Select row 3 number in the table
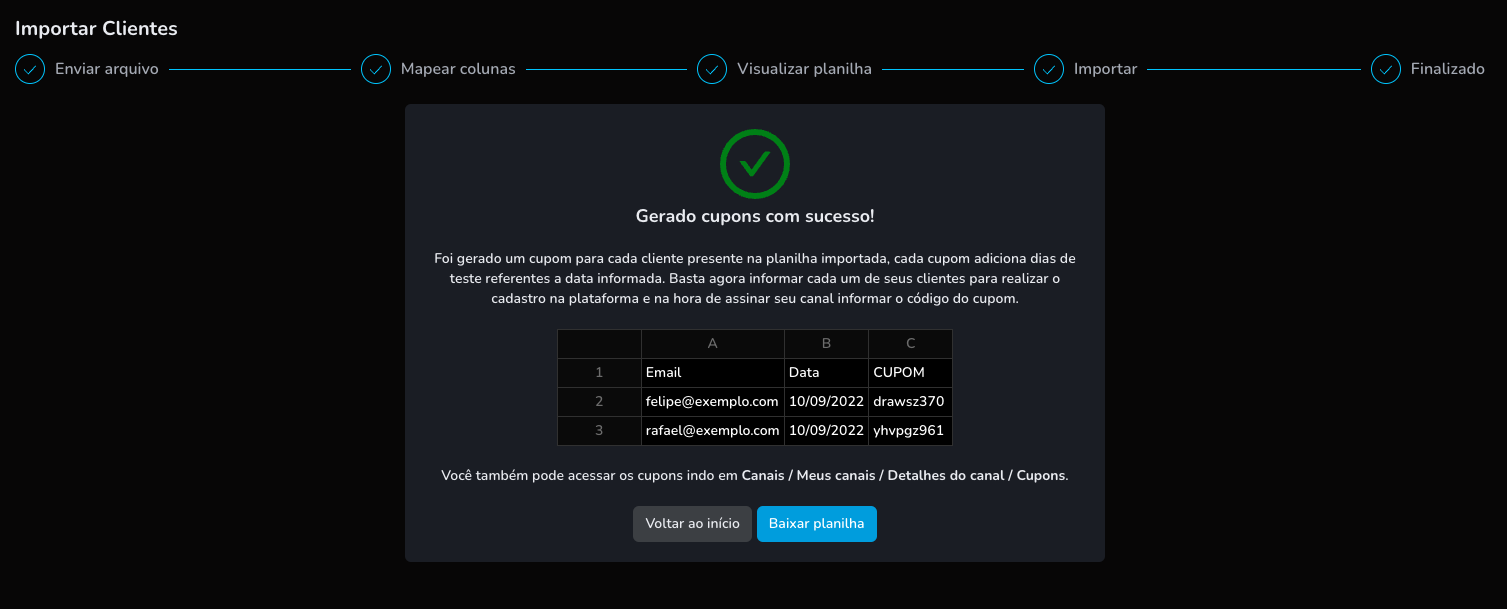1507x609 pixels. 599,431
